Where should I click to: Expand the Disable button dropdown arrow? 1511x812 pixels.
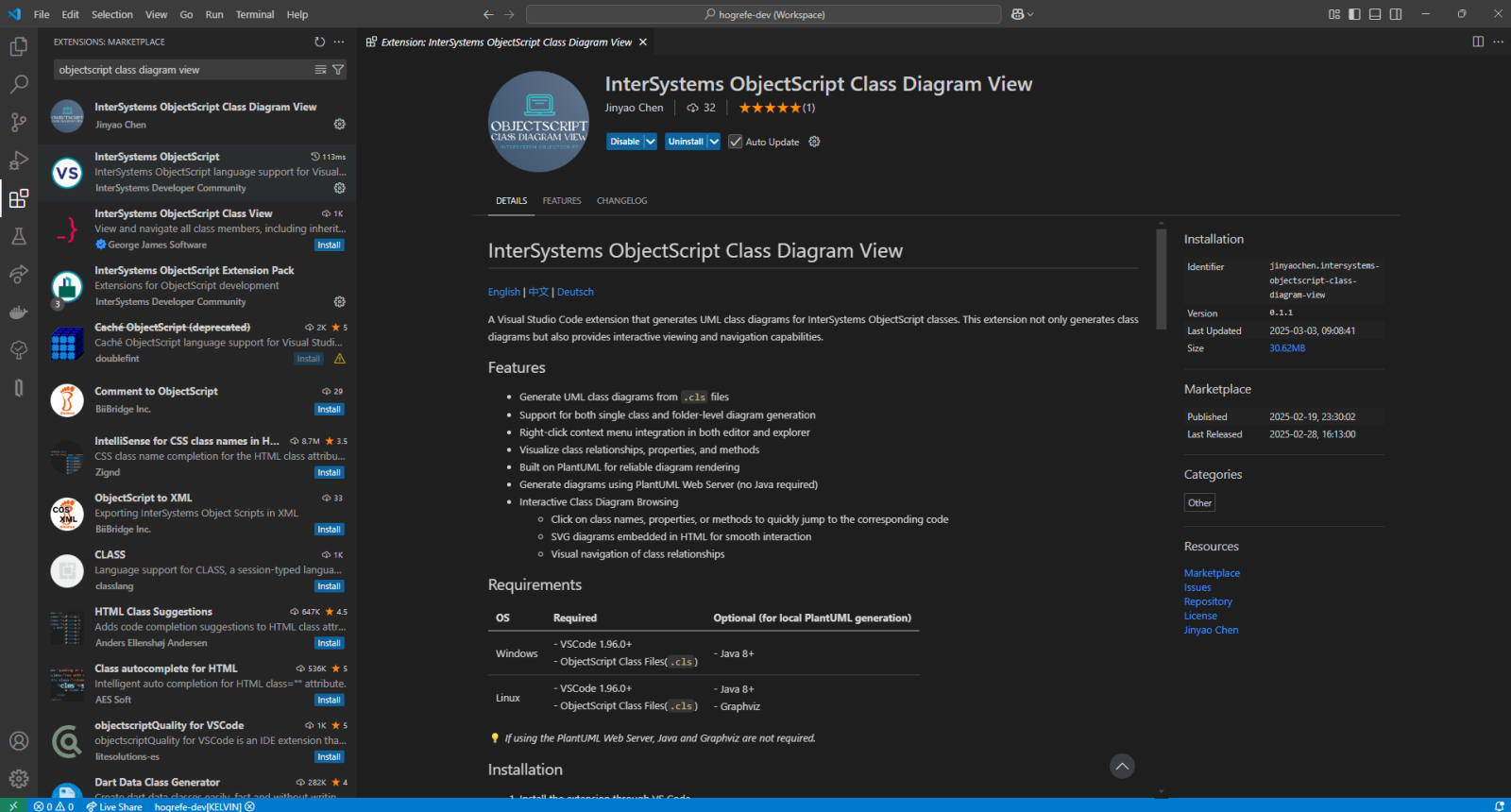tap(651, 142)
